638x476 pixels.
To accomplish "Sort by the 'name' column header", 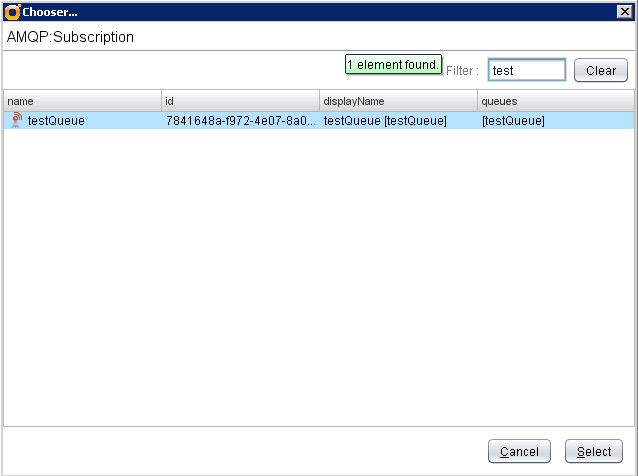I will (82, 101).
